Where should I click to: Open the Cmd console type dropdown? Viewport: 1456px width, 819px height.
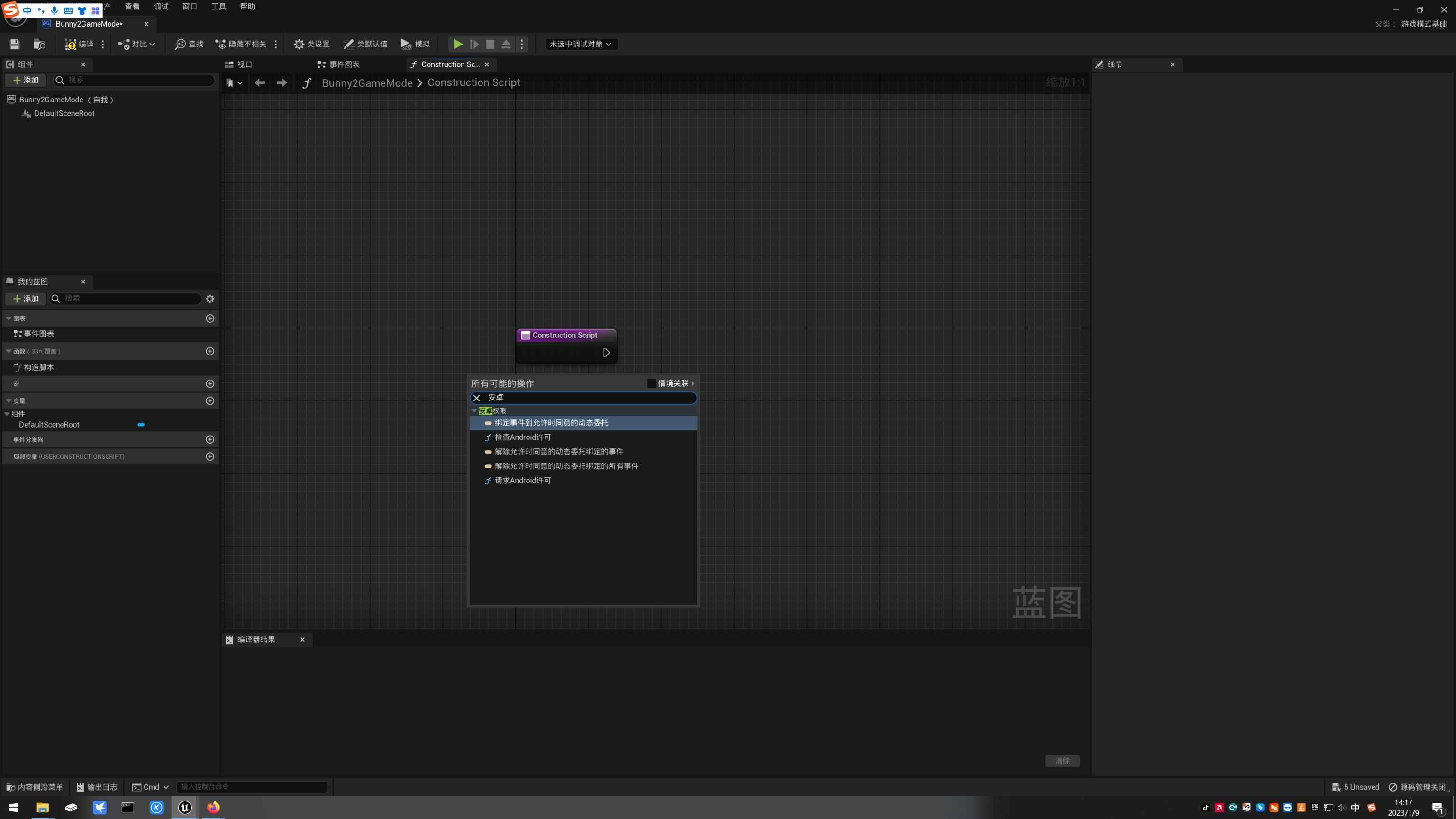click(150, 787)
